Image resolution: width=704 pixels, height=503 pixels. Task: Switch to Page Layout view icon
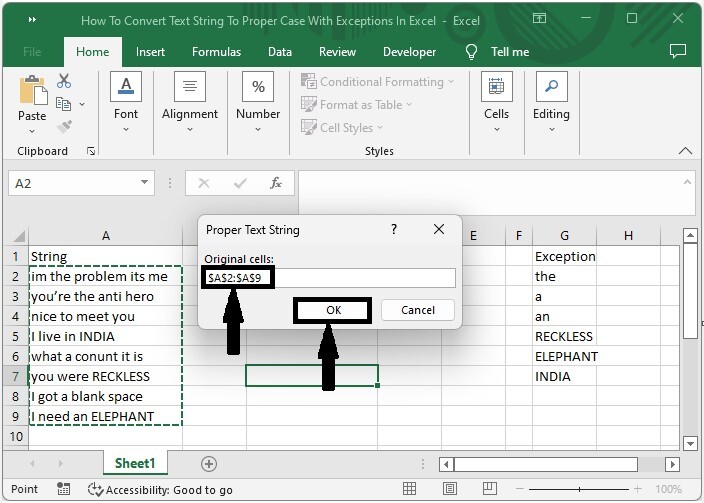pos(449,488)
